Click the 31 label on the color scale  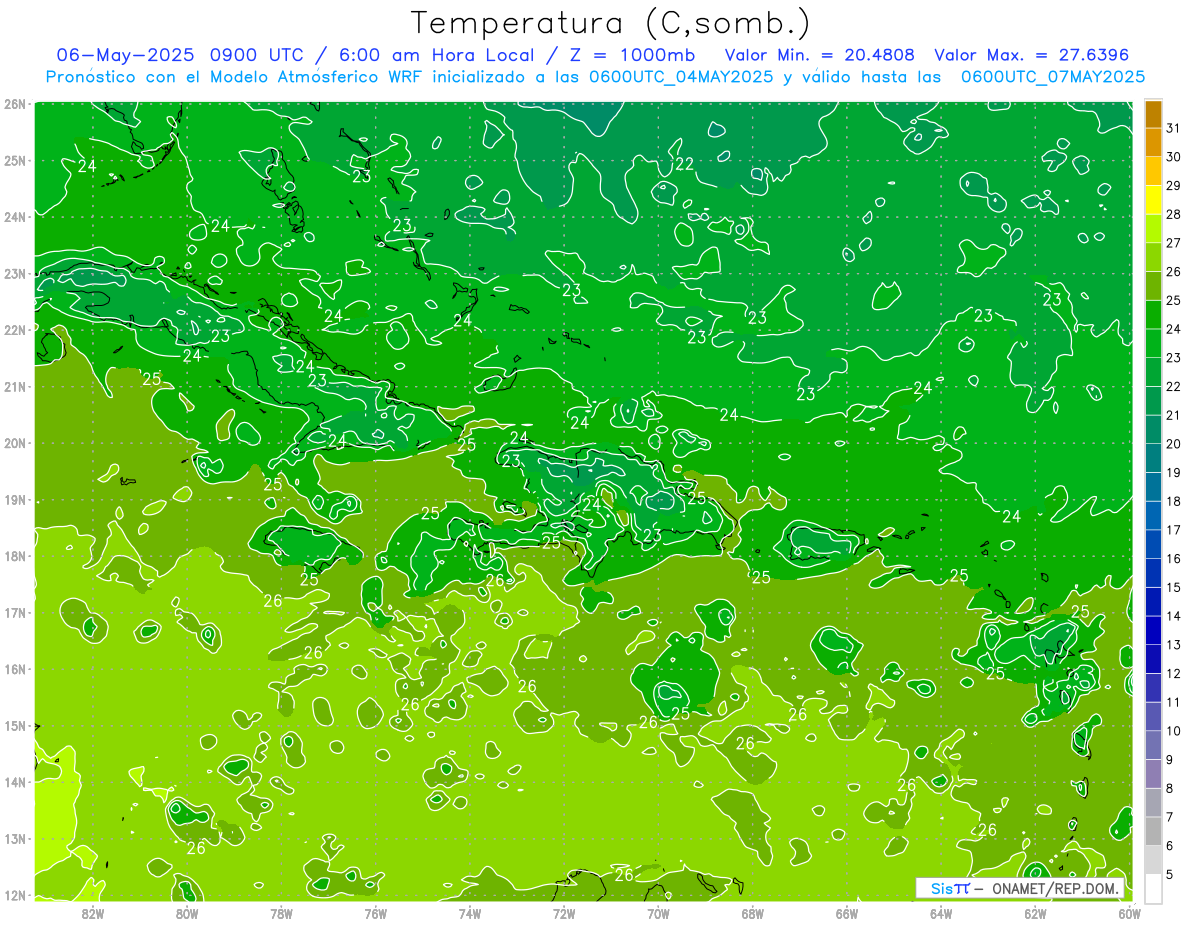(1174, 128)
